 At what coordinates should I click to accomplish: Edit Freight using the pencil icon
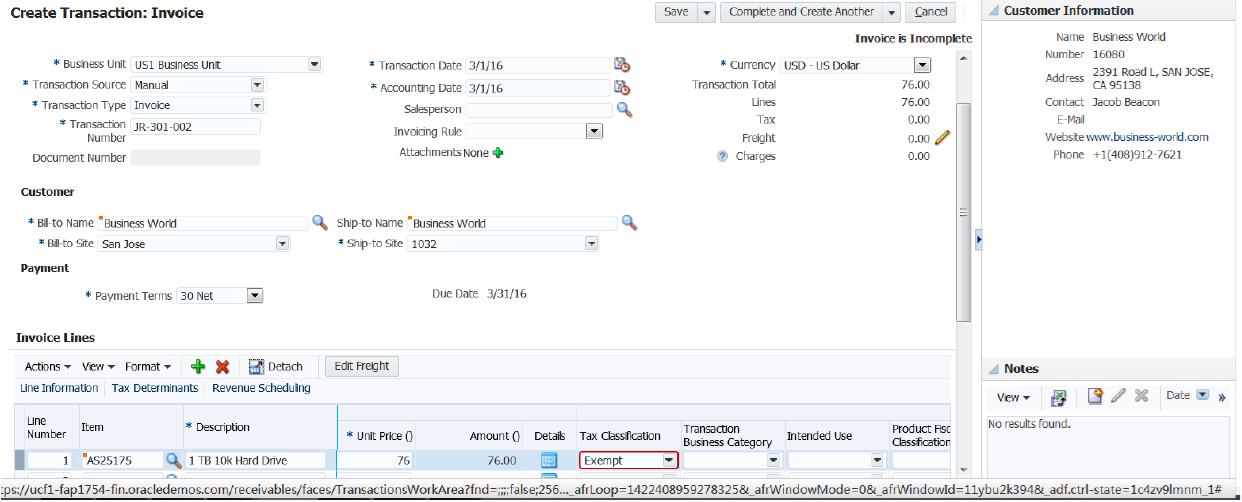coord(942,138)
